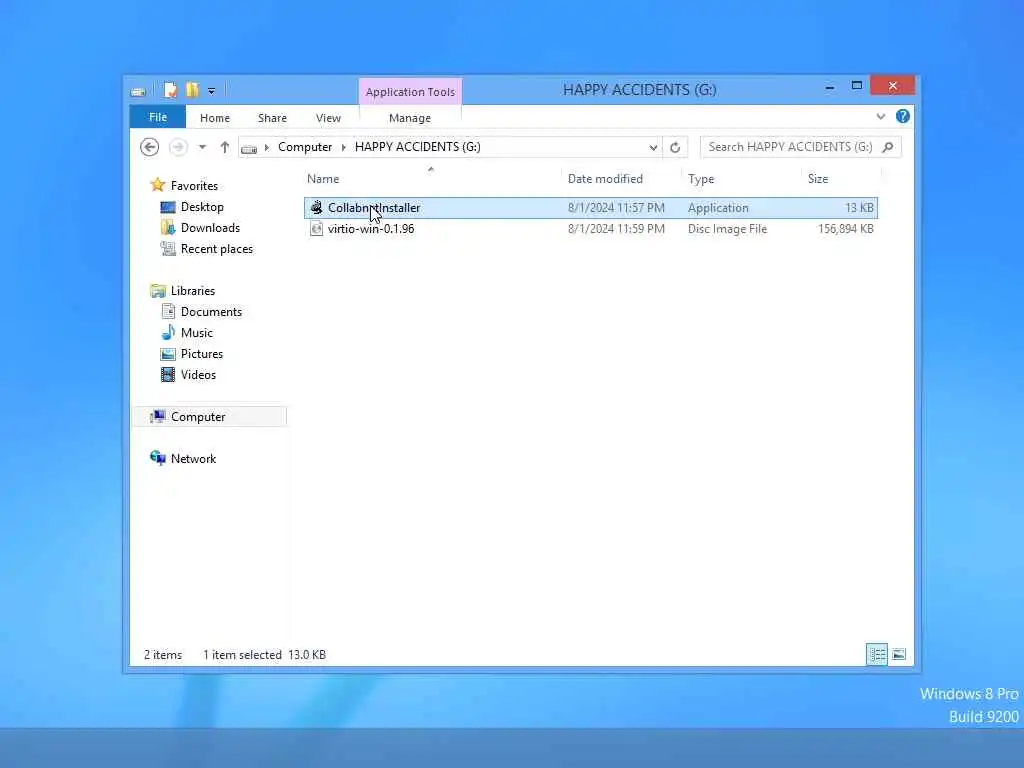The height and width of the screenshot is (768, 1024).
Task: Click the drive icon in address bar
Action: 249,149
